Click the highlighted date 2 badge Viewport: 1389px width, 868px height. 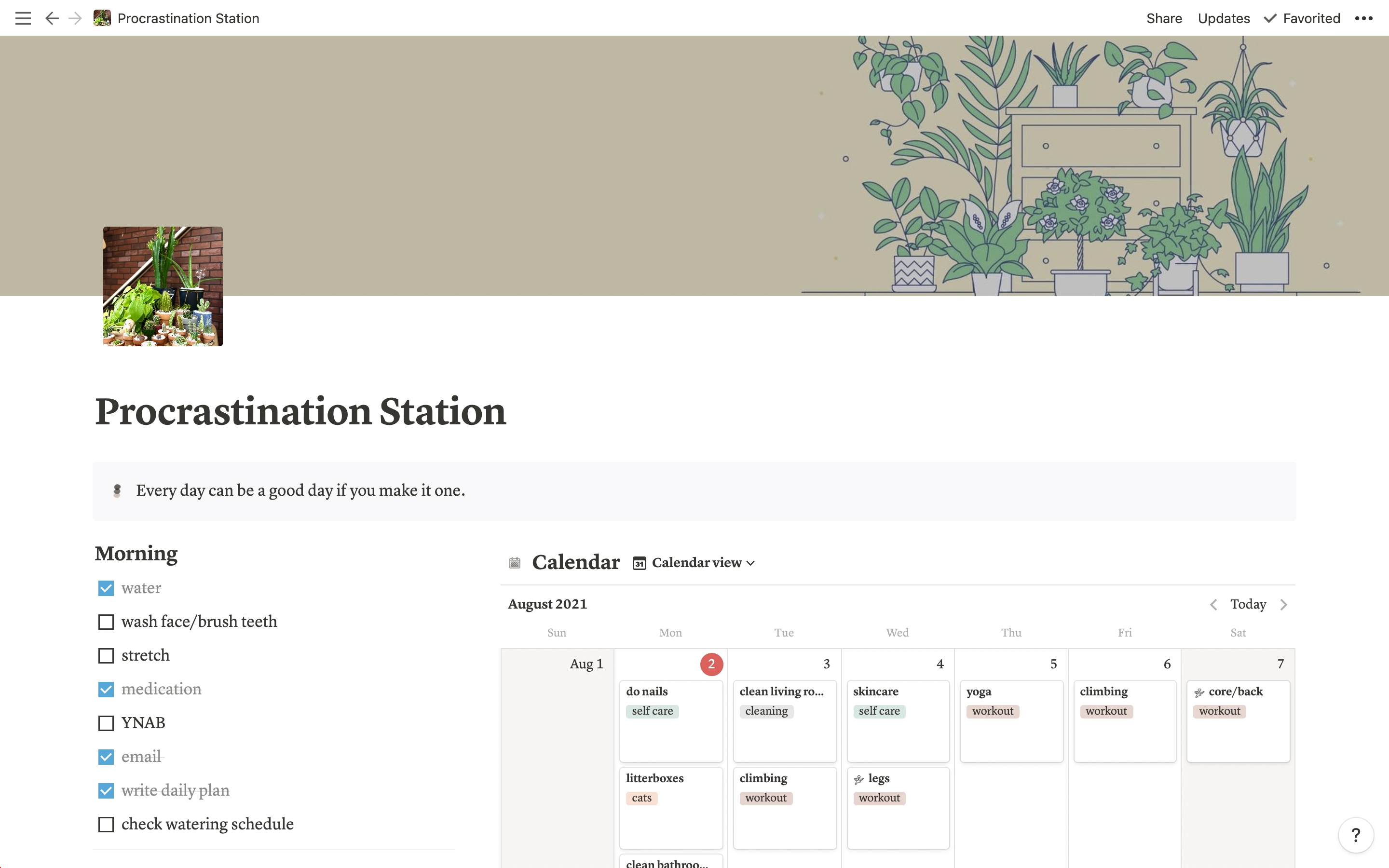click(711, 664)
